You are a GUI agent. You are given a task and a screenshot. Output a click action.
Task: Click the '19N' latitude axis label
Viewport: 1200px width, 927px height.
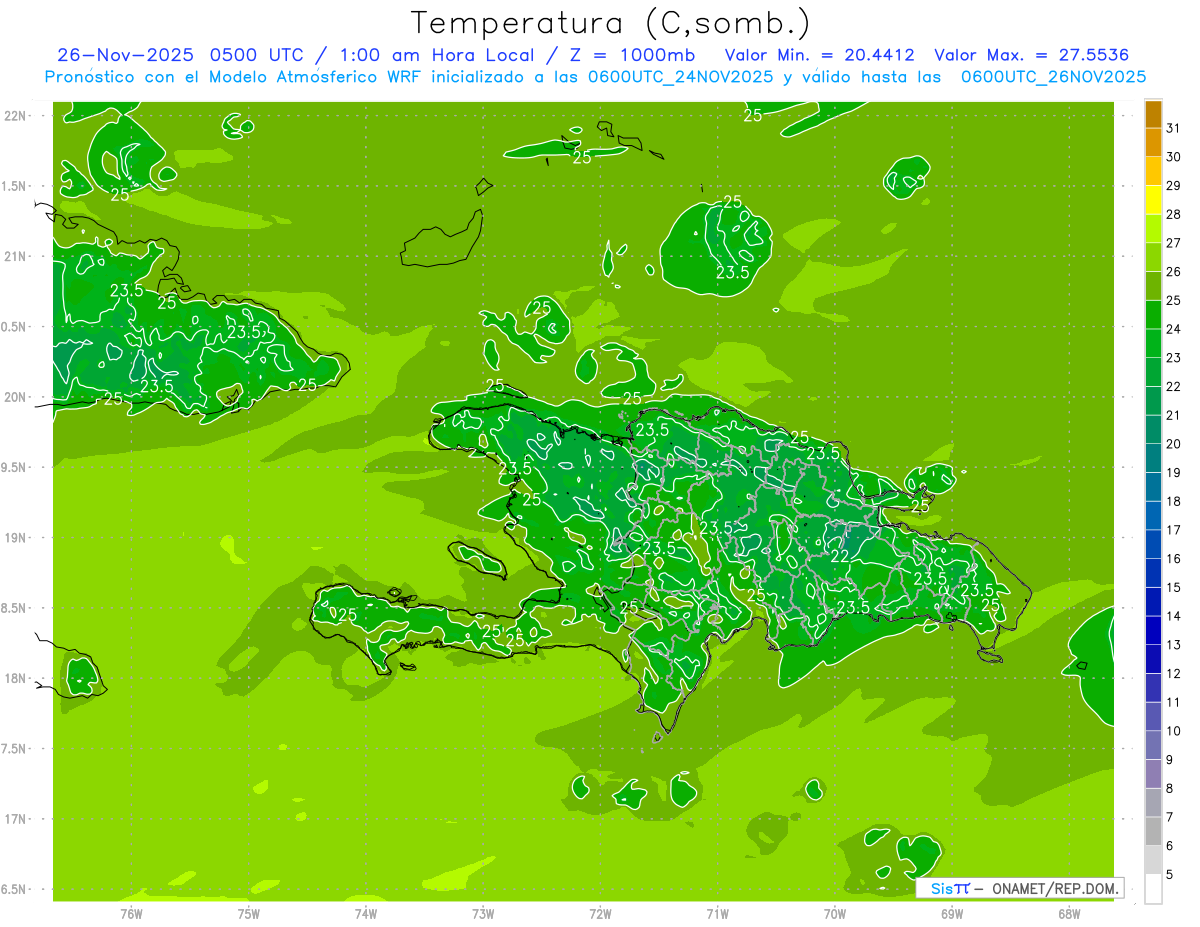[x=17, y=538]
